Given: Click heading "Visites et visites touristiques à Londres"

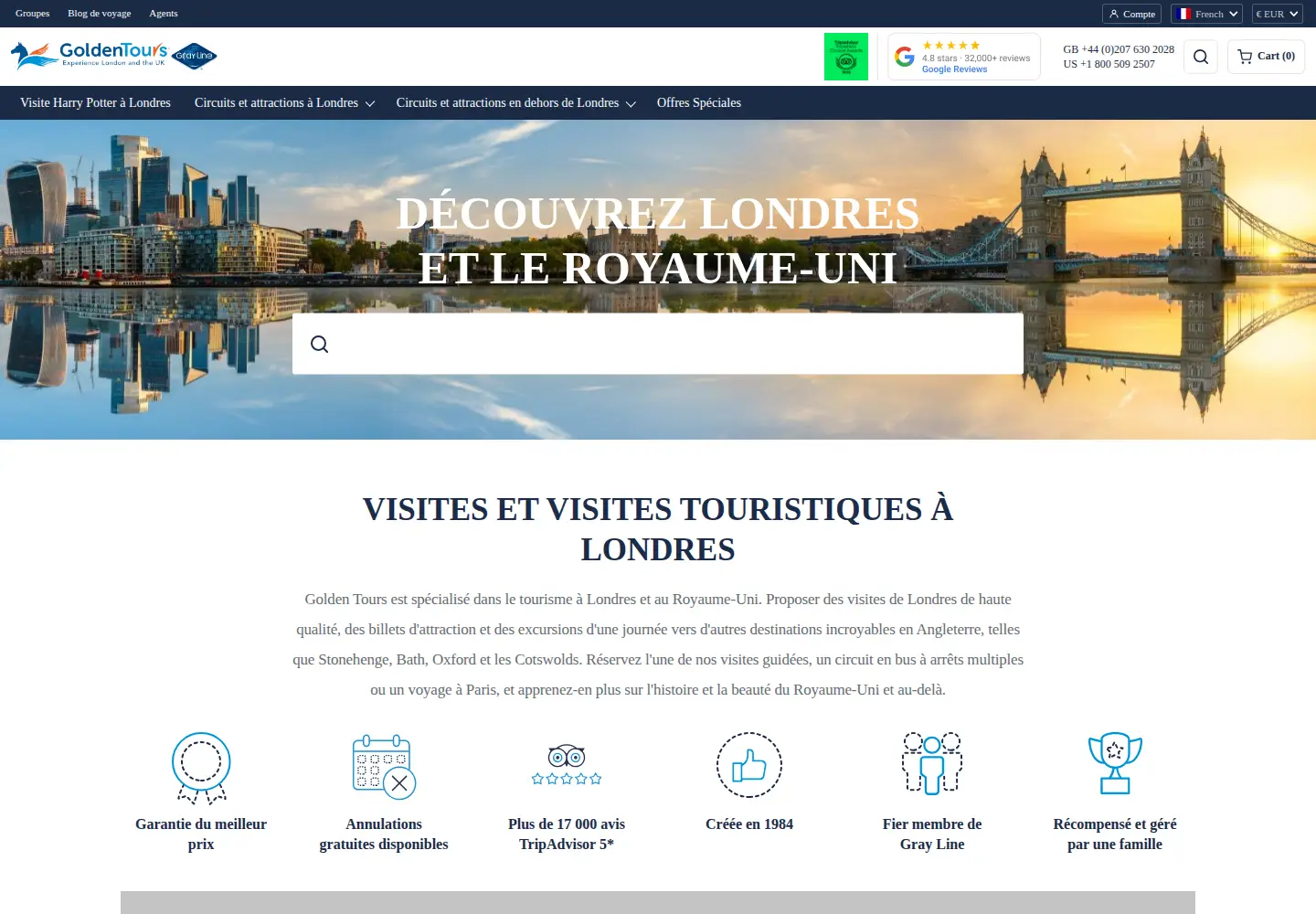Looking at the screenshot, I should (658, 529).
